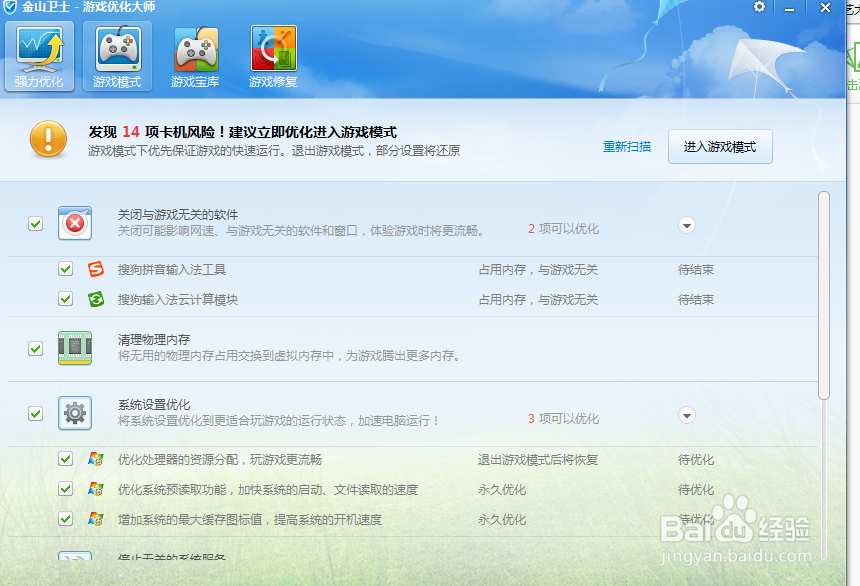This screenshot has height=586, width=860.
Task: Click 待结束 status of 搜狗输入法云计算模块
Action: click(x=696, y=300)
